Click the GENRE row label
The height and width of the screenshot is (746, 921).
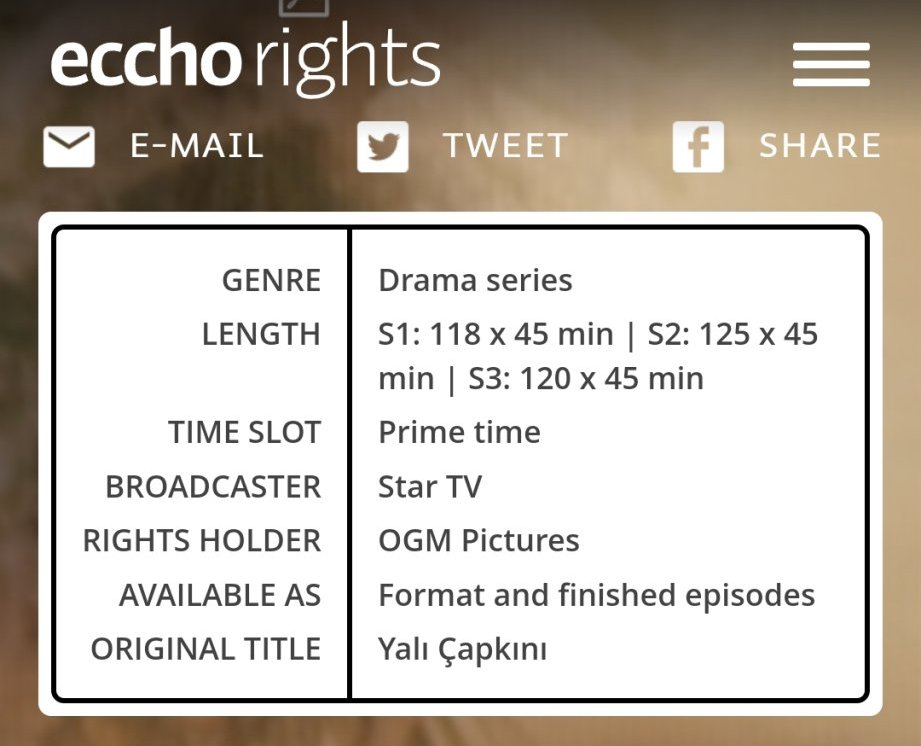(x=271, y=280)
